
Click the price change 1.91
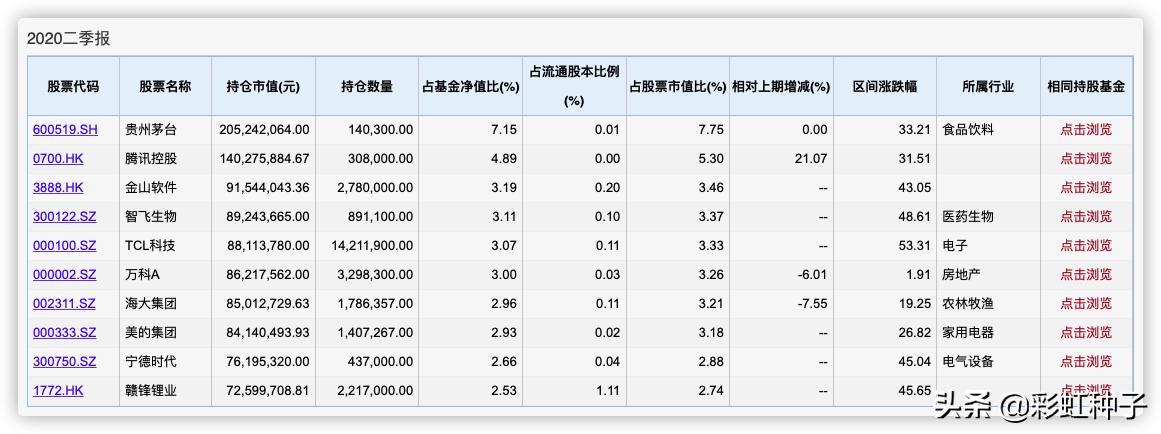point(919,274)
